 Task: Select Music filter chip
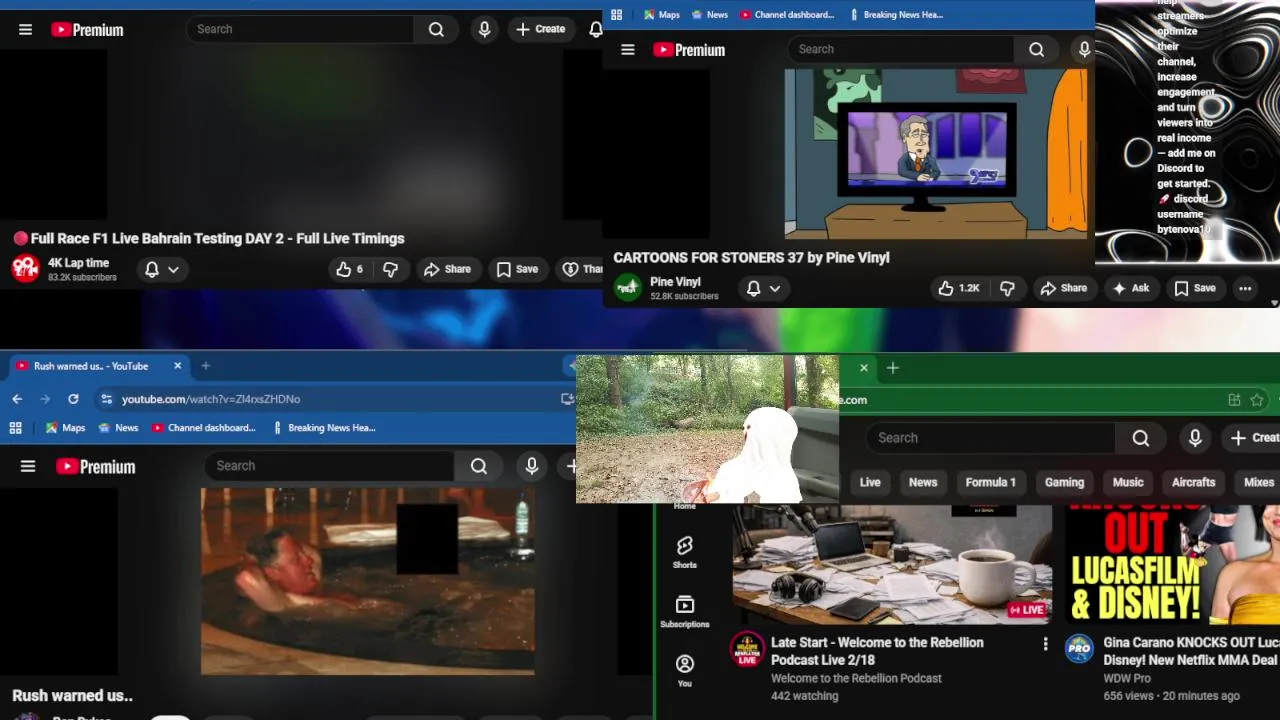tap(1128, 482)
